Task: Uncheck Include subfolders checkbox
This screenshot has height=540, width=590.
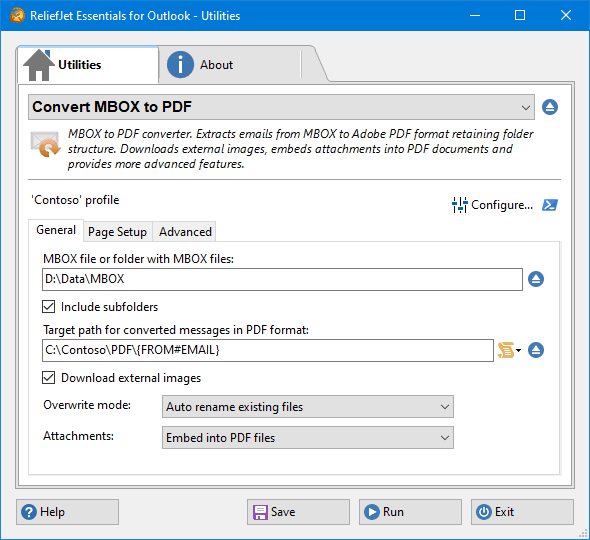Action: [x=49, y=307]
